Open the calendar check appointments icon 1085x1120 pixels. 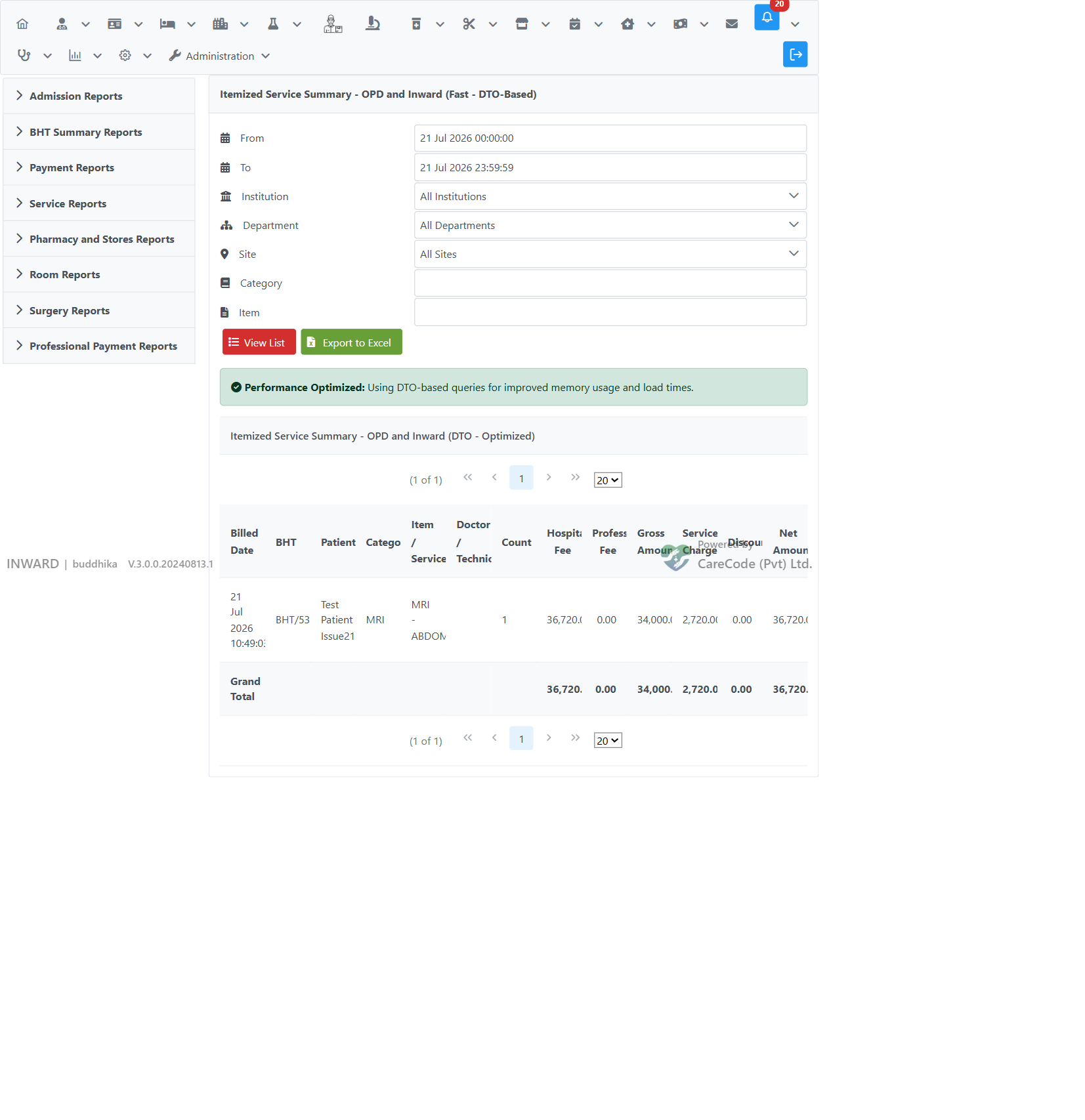click(574, 24)
